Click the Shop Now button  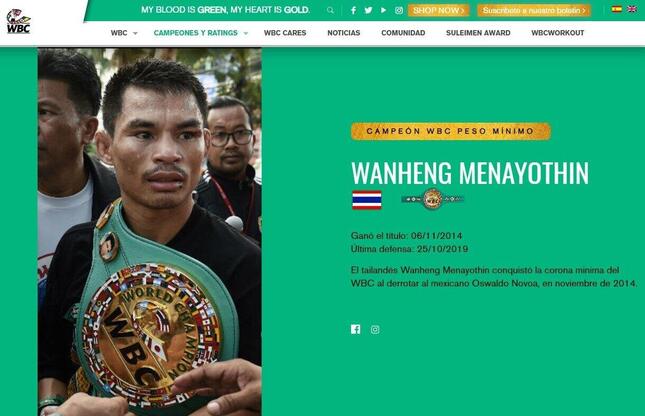pyautogui.click(x=439, y=10)
